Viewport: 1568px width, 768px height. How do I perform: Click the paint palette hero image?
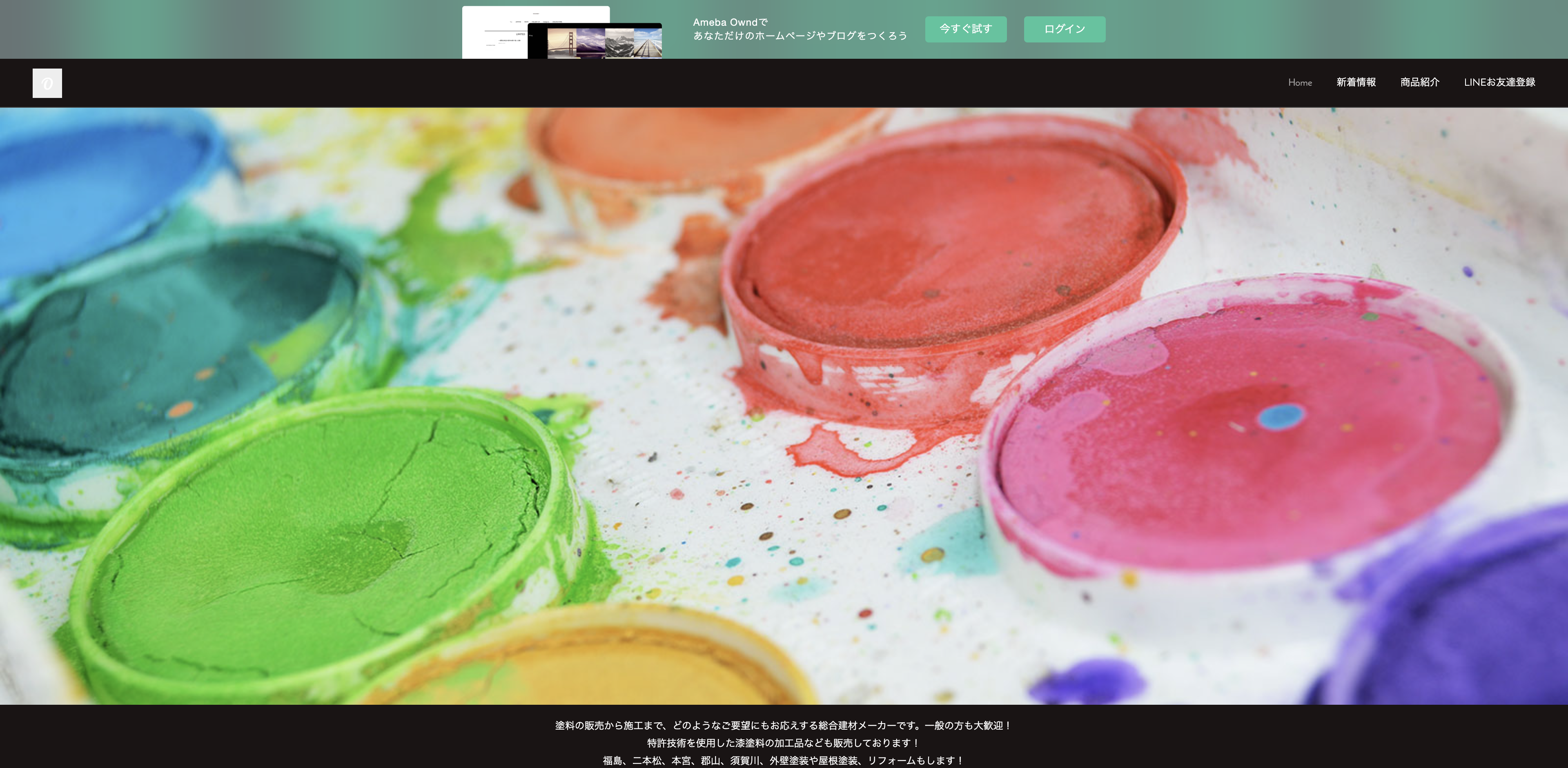[784, 406]
